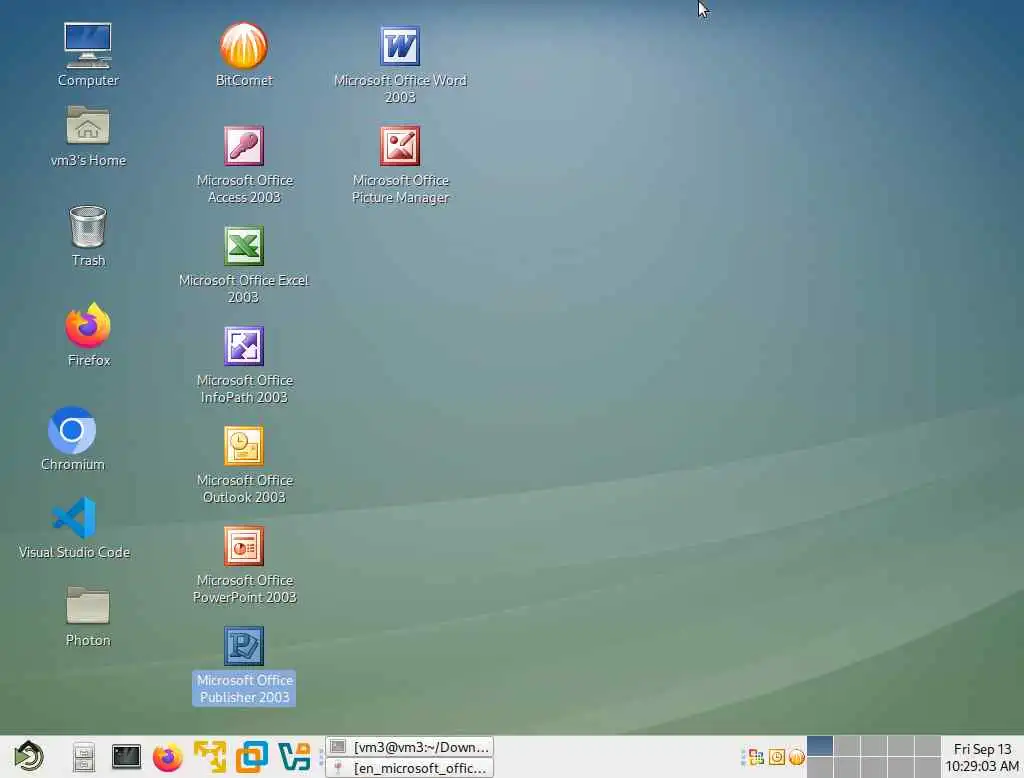Screen dimensions: 1024x778
Task: Switch to the vm3@vm3:~/Down... terminal window
Action: click(409, 747)
